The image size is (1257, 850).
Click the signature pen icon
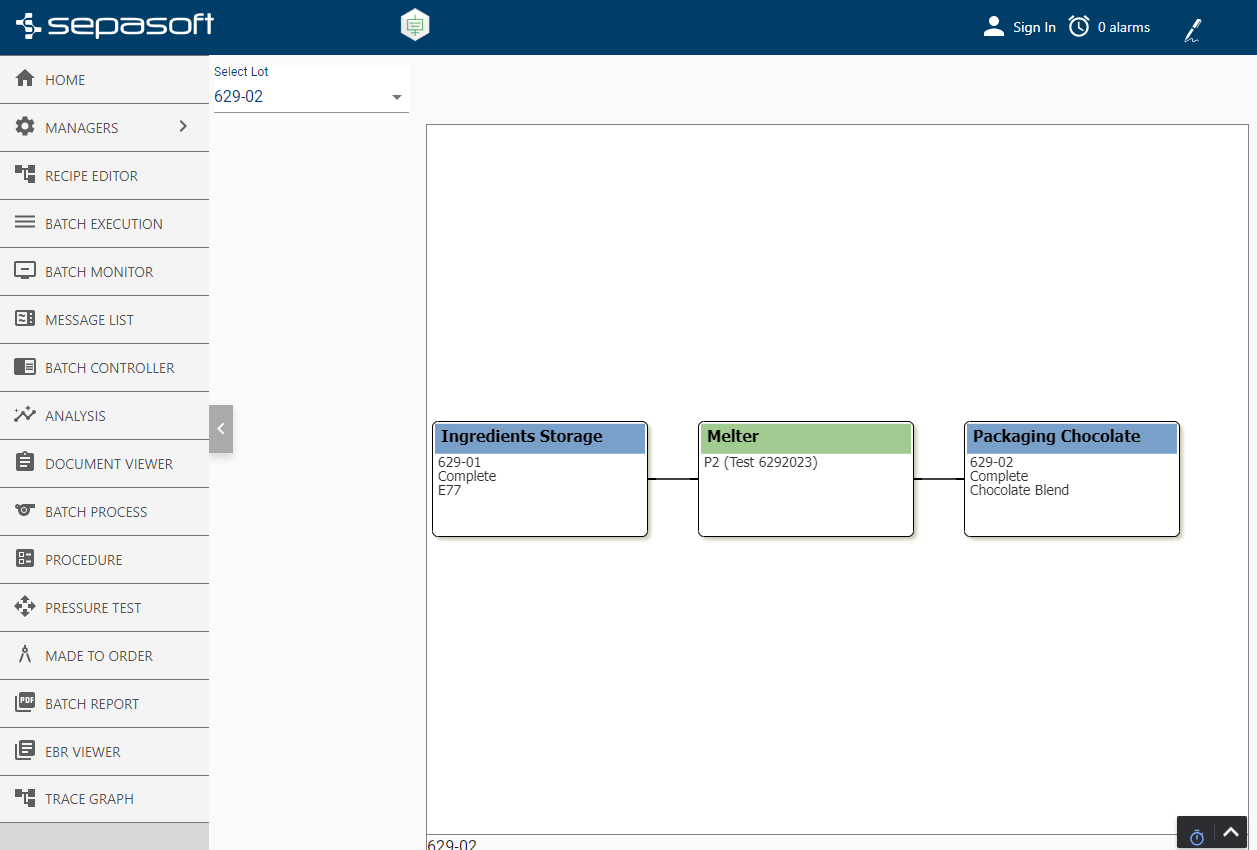[x=1192, y=30]
